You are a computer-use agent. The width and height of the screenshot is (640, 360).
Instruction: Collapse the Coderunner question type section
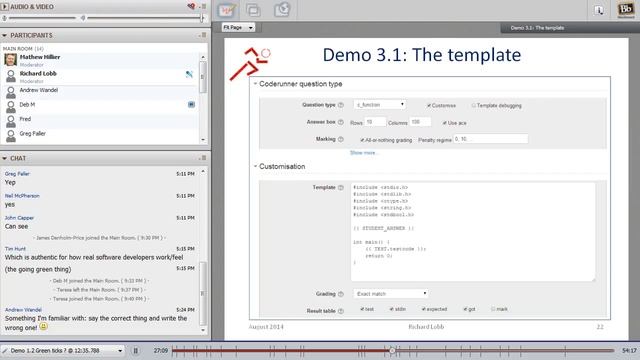click(x=256, y=84)
